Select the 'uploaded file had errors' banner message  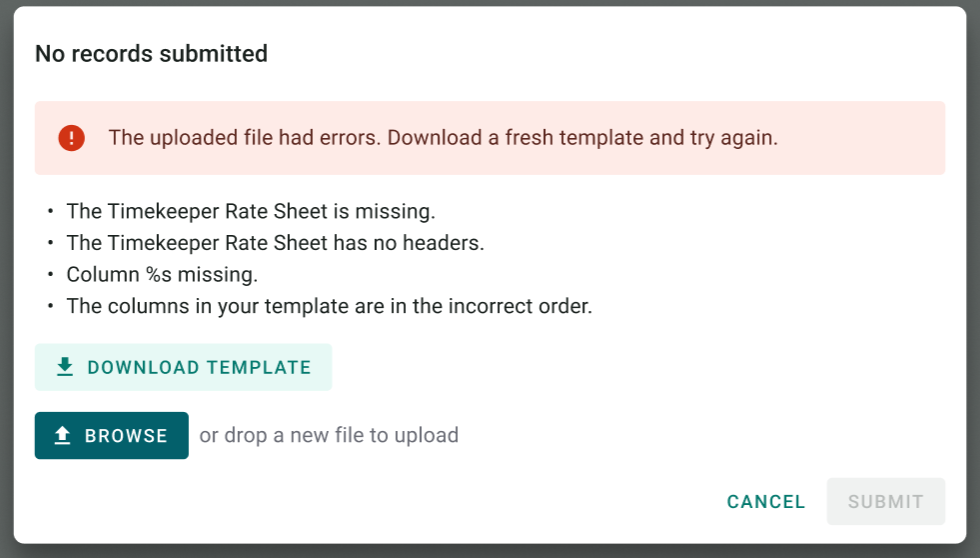click(443, 137)
